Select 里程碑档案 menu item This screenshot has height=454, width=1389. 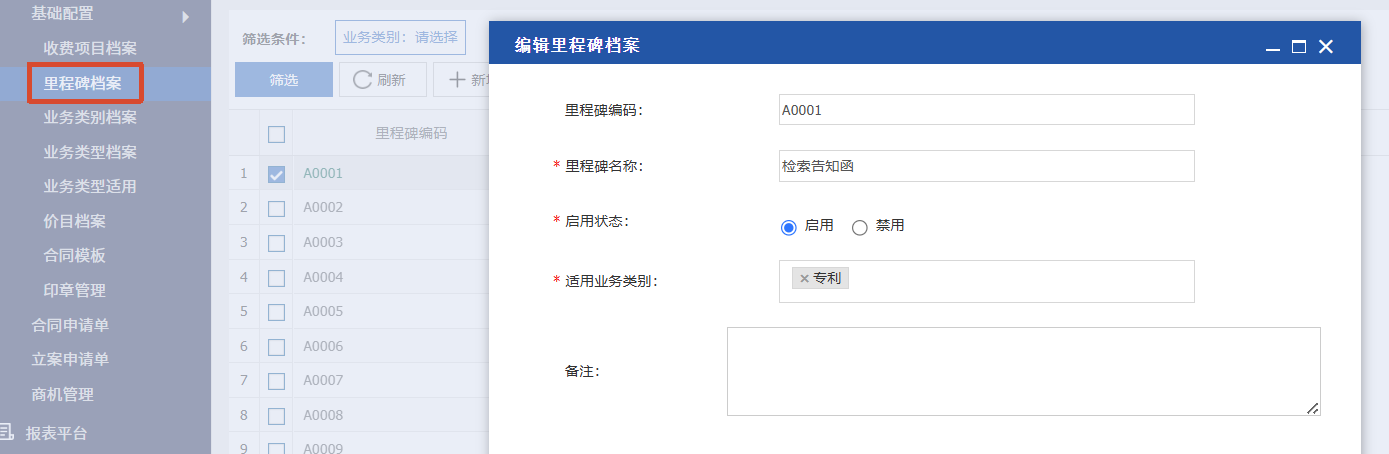[x=83, y=83]
